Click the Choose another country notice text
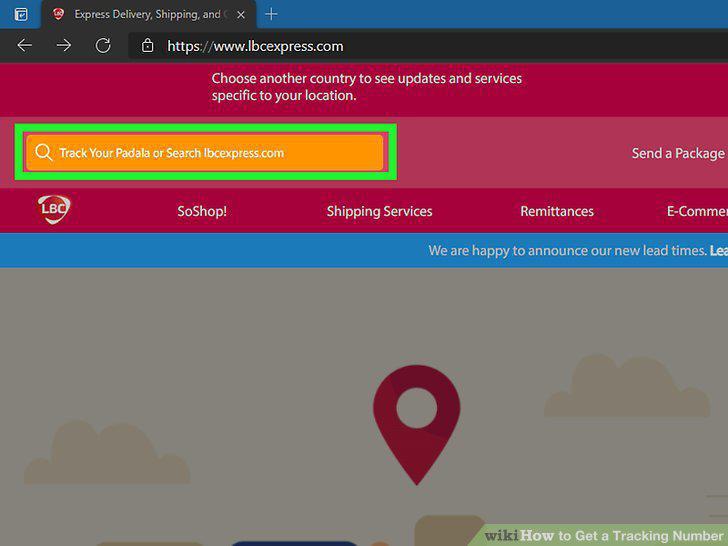Screen dimensions: 728x546 point(367,87)
